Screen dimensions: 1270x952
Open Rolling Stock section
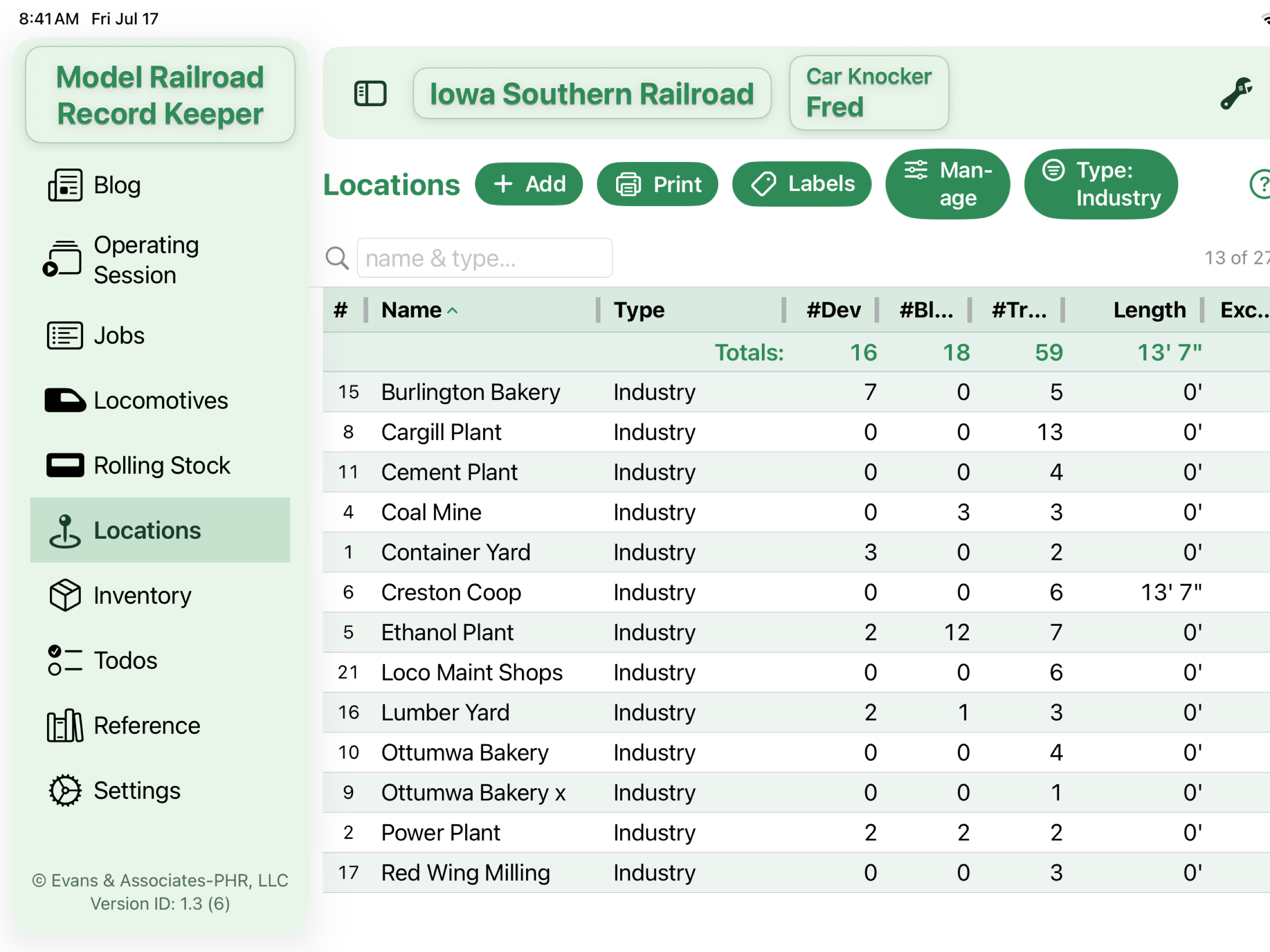pos(160,465)
